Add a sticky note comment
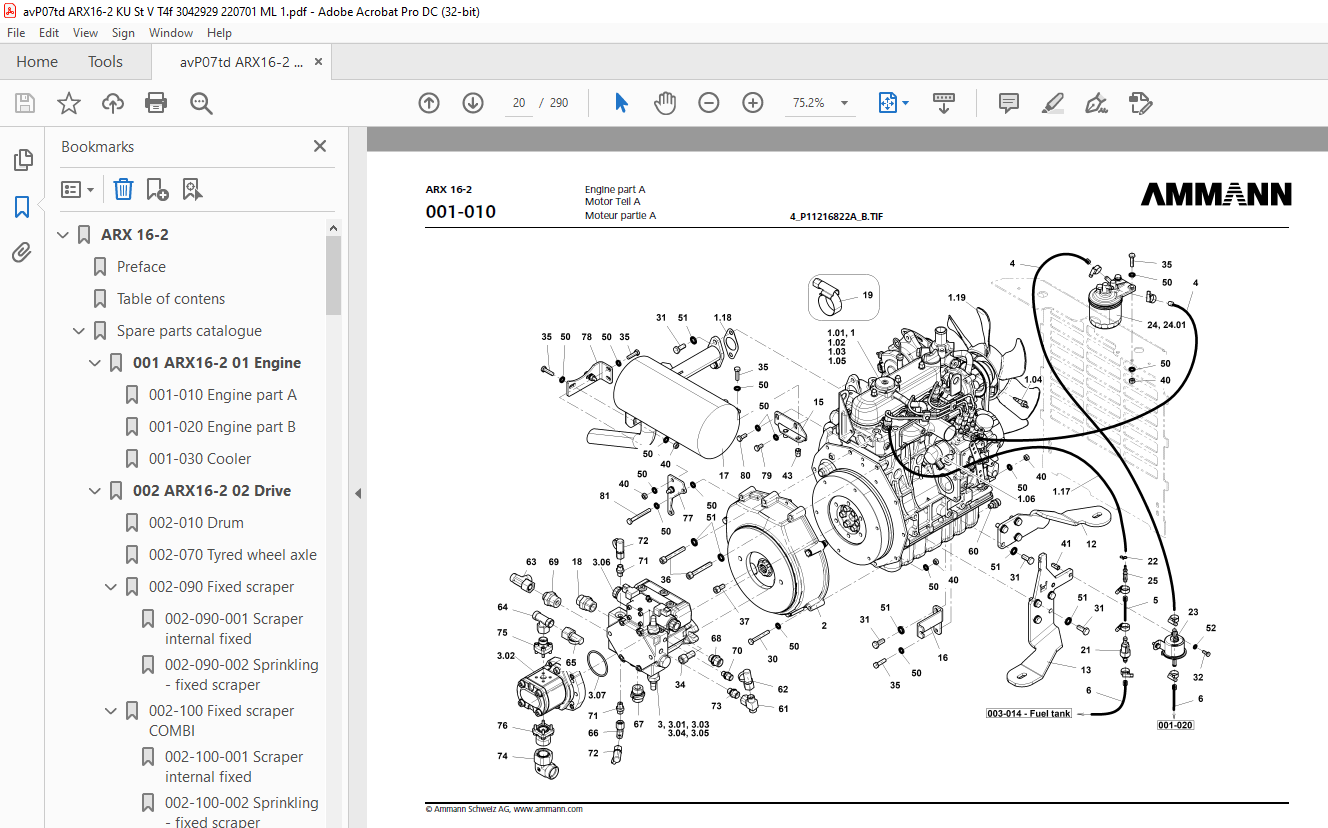 coord(1009,103)
